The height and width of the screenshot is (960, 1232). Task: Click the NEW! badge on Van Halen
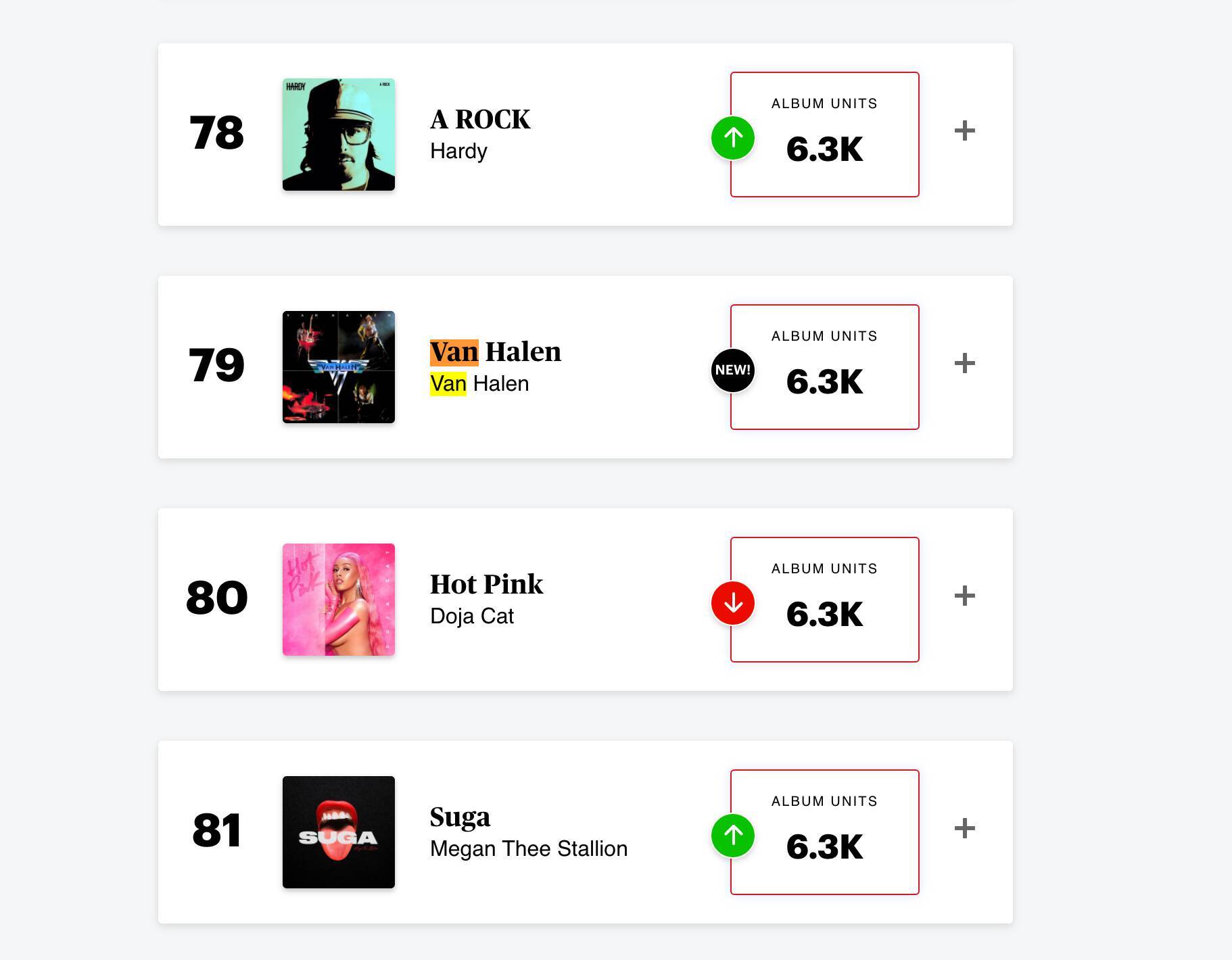coord(733,370)
